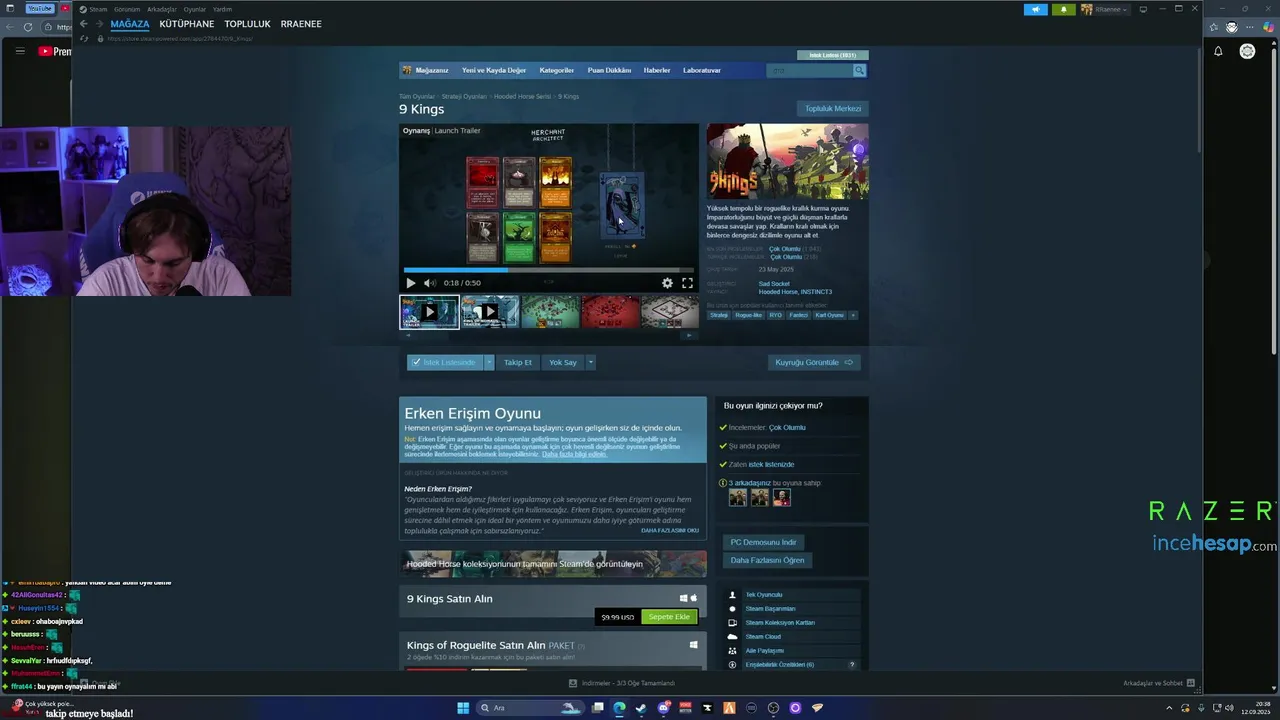
Task: Open the Windows Start menu
Action: click(463, 708)
